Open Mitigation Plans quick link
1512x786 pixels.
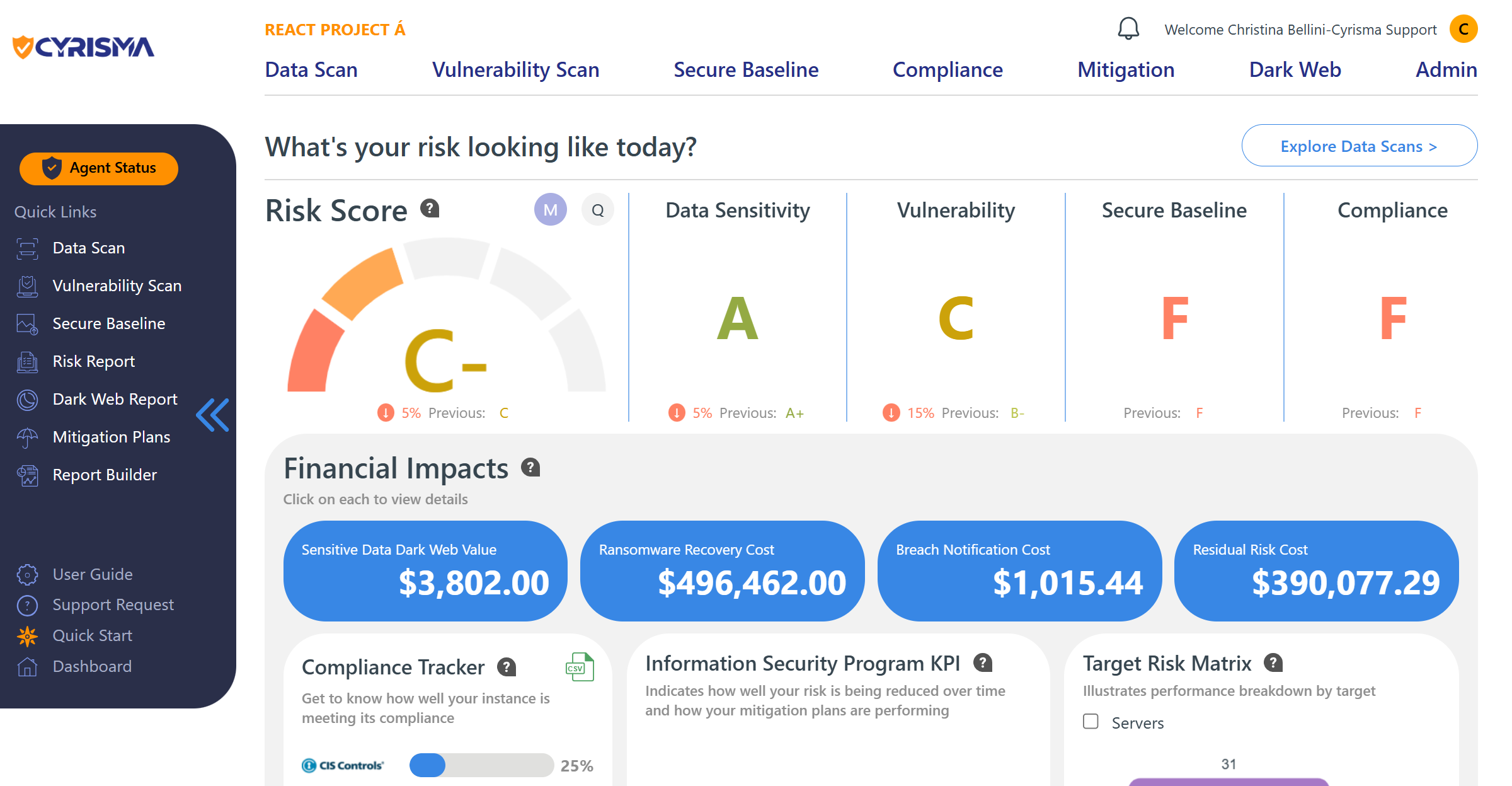click(x=111, y=437)
